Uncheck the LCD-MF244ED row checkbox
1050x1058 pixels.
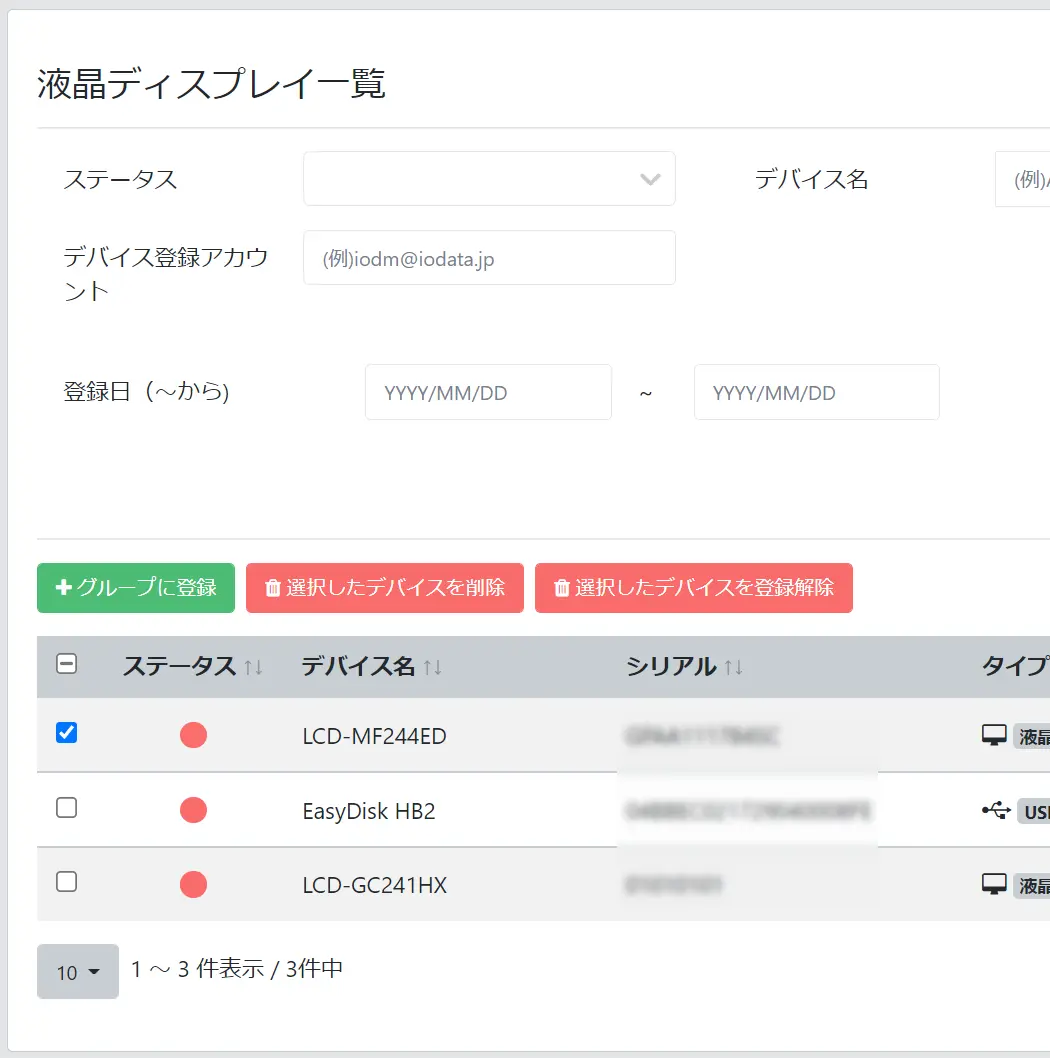pyautogui.click(x=67, y=733)
